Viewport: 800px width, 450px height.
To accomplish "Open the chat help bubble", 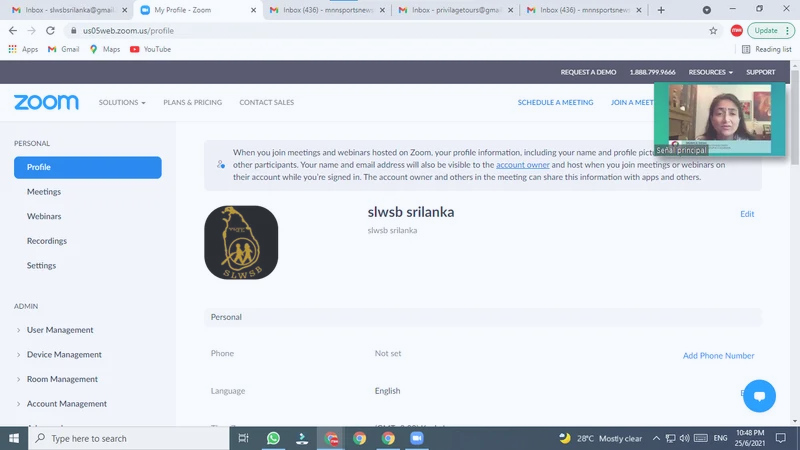I will tap(759, 395).
